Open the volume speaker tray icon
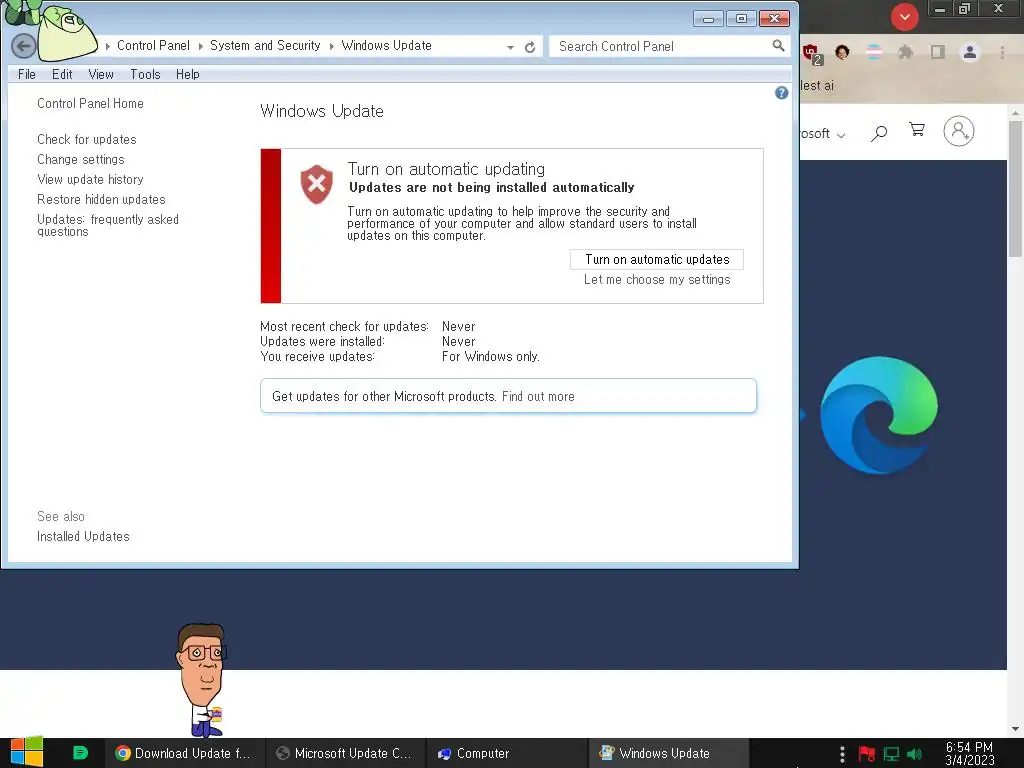The image size is (1024, 768). click(x=914, y=754)
